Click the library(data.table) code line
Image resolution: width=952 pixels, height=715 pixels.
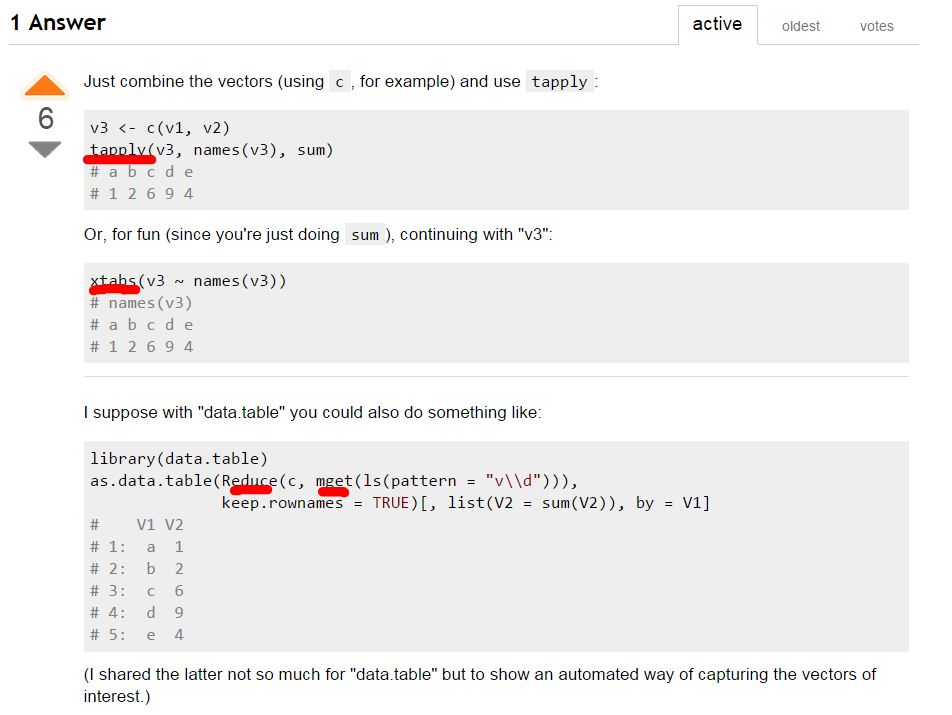(179, 459)
